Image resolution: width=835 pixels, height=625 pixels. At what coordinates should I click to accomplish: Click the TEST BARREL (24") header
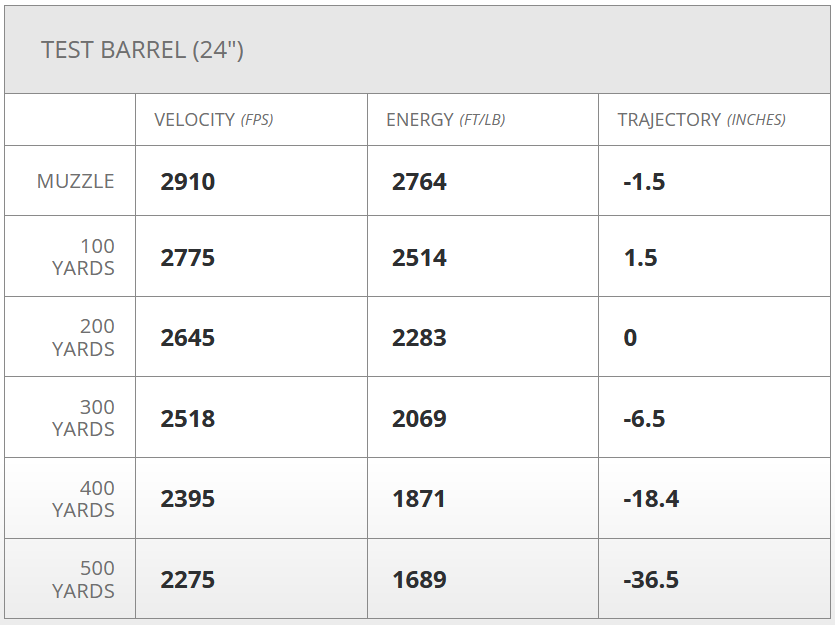(x=142, y=50)
